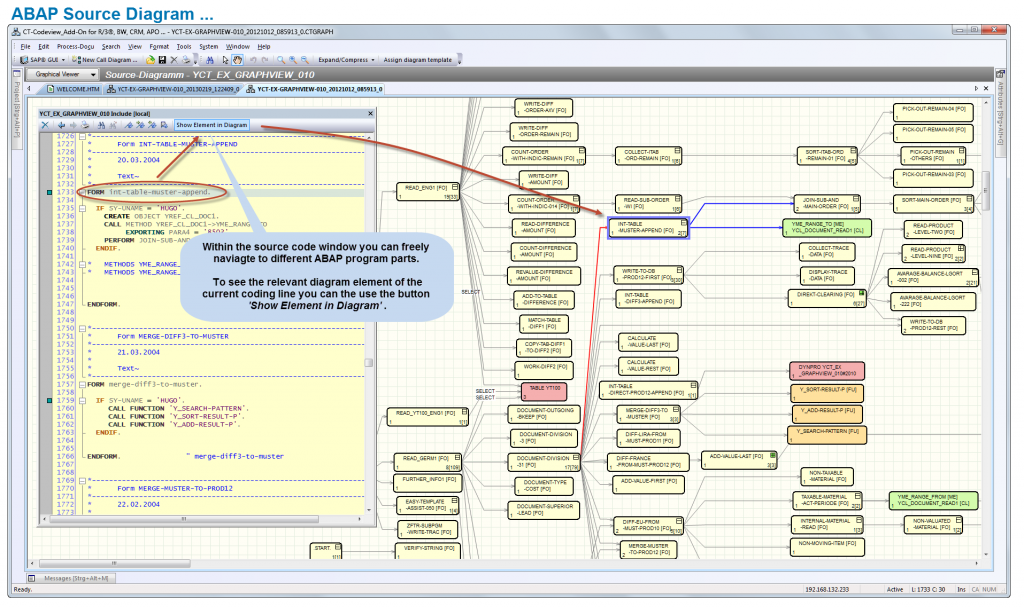Select the hand pan tool in the toolbar
Screen dimensions: 1024x607
(x=236, y=60)
